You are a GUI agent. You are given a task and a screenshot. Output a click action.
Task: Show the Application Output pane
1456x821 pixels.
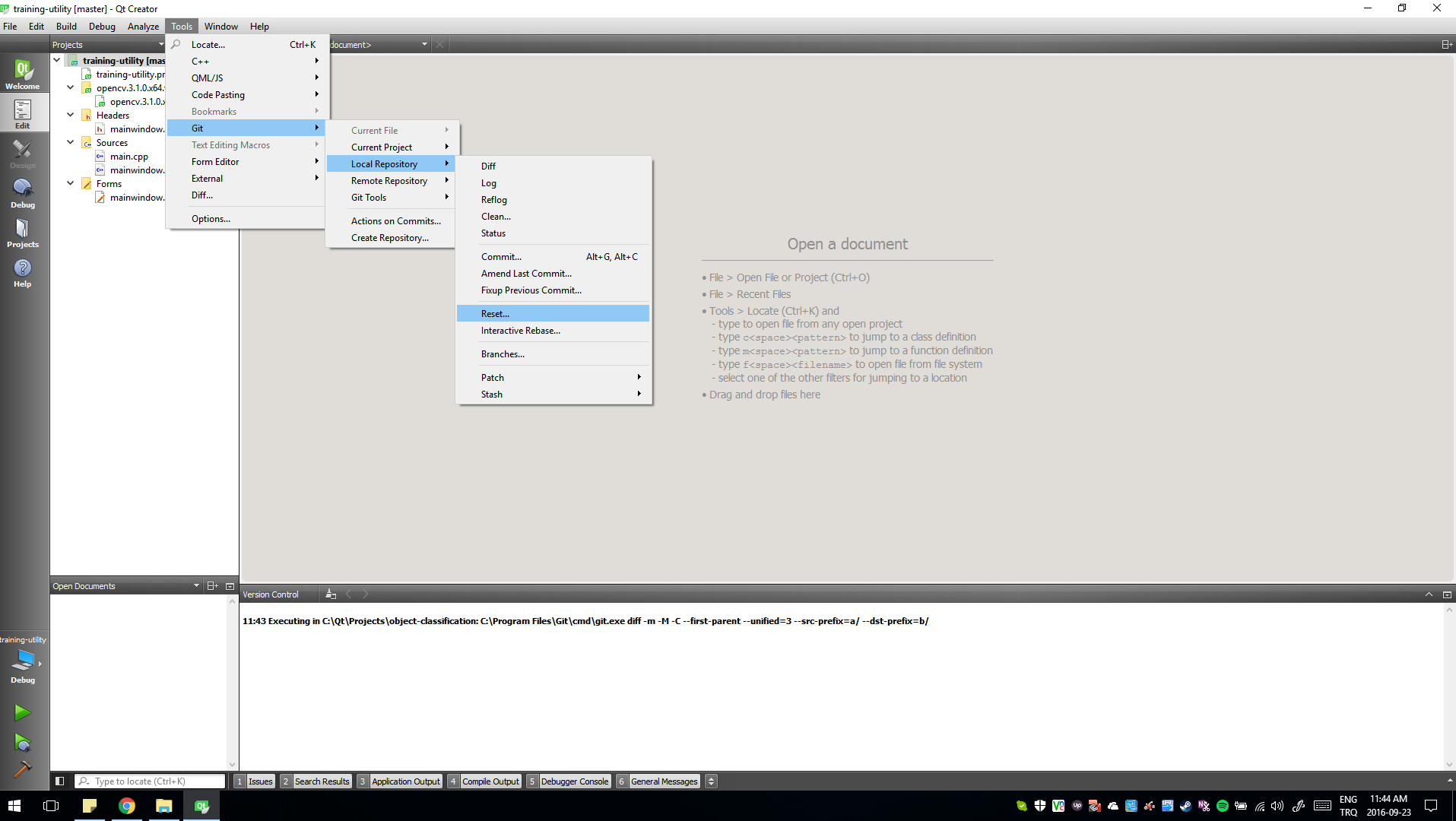(399, 781)
